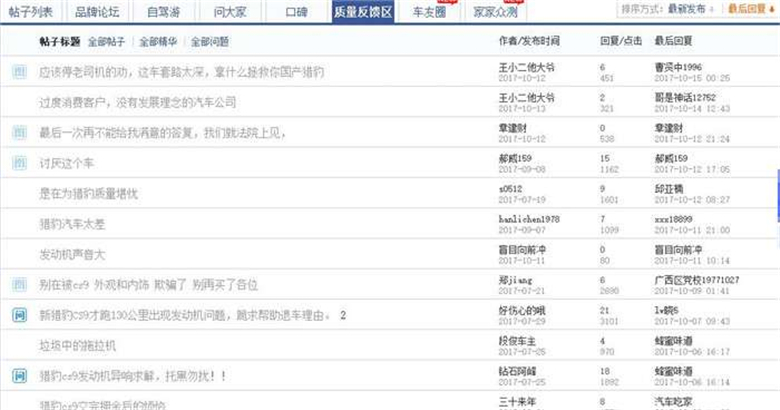View author 好伤心的哦 profile
This screenshot has width=780, height=410.
[x=522, y=310]
